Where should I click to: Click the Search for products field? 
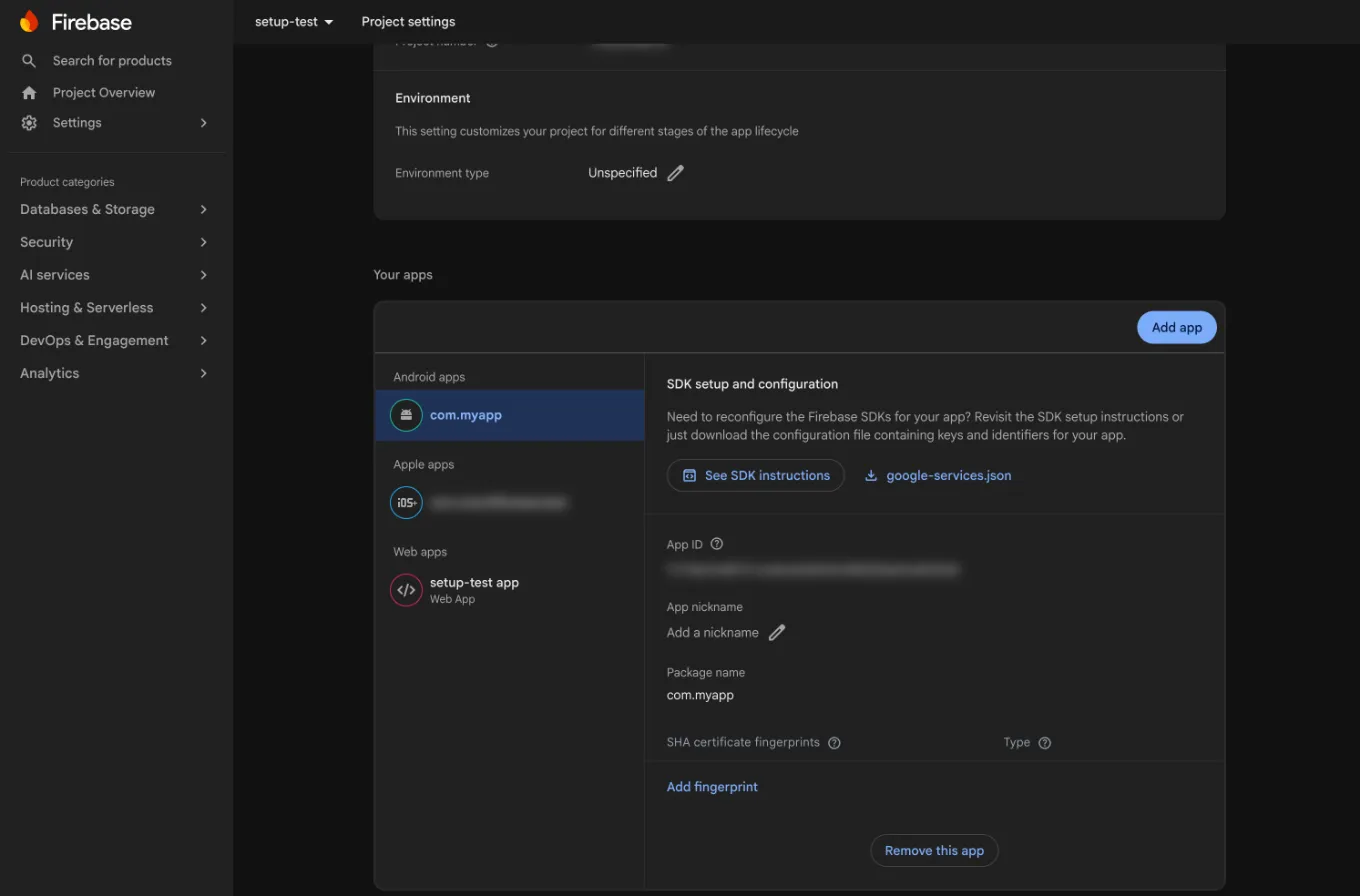pyautogui.click(x=112, y=61)
